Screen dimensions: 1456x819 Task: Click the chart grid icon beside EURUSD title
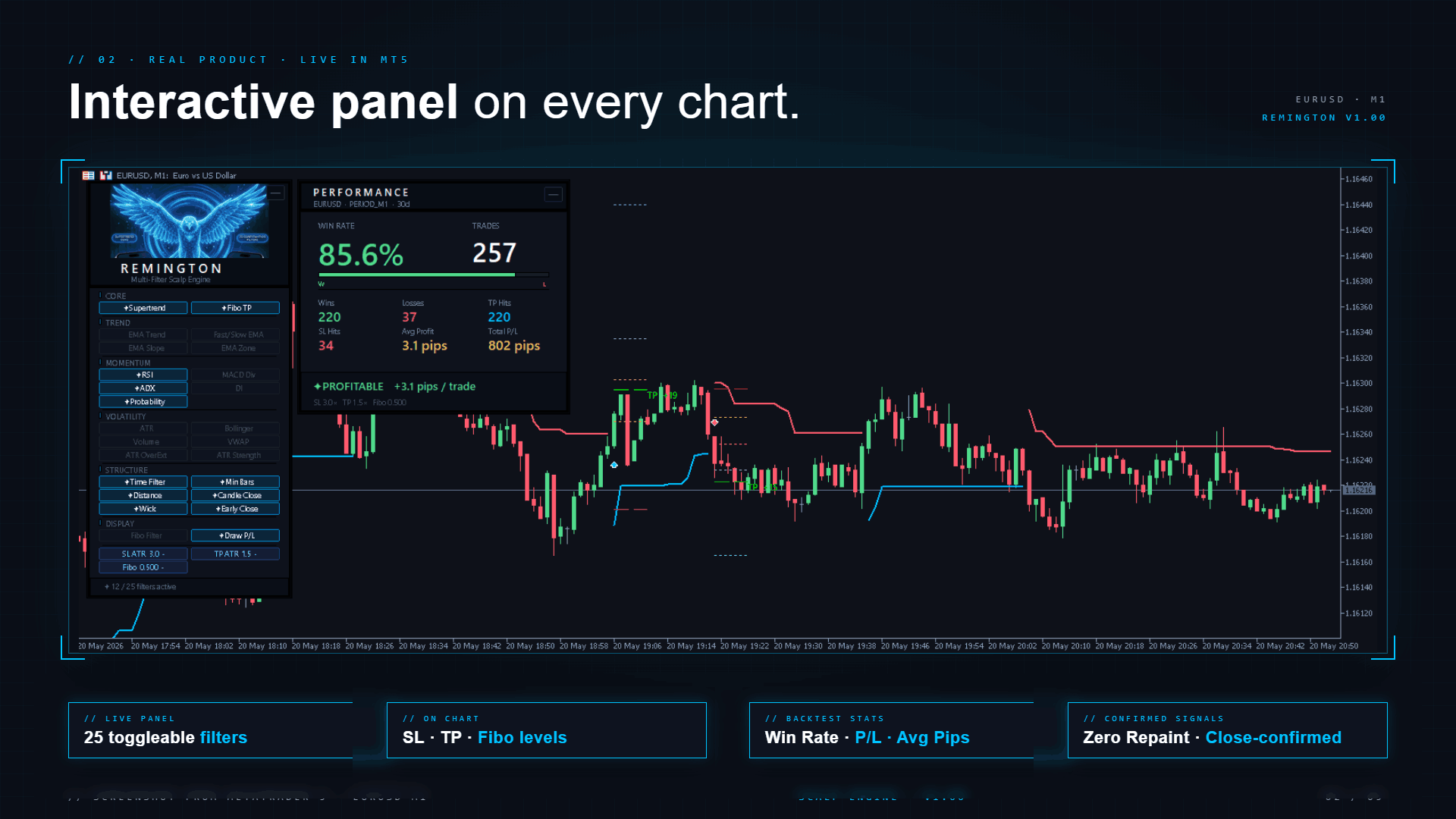coord(88,175)
